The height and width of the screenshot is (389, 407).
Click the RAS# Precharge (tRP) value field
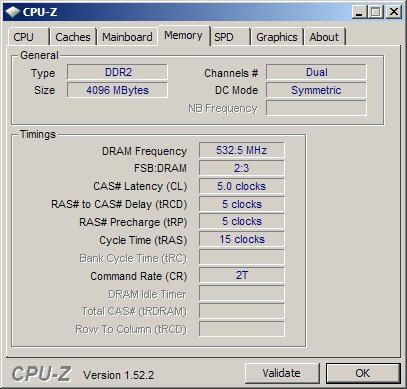click(x=242, y=222)
